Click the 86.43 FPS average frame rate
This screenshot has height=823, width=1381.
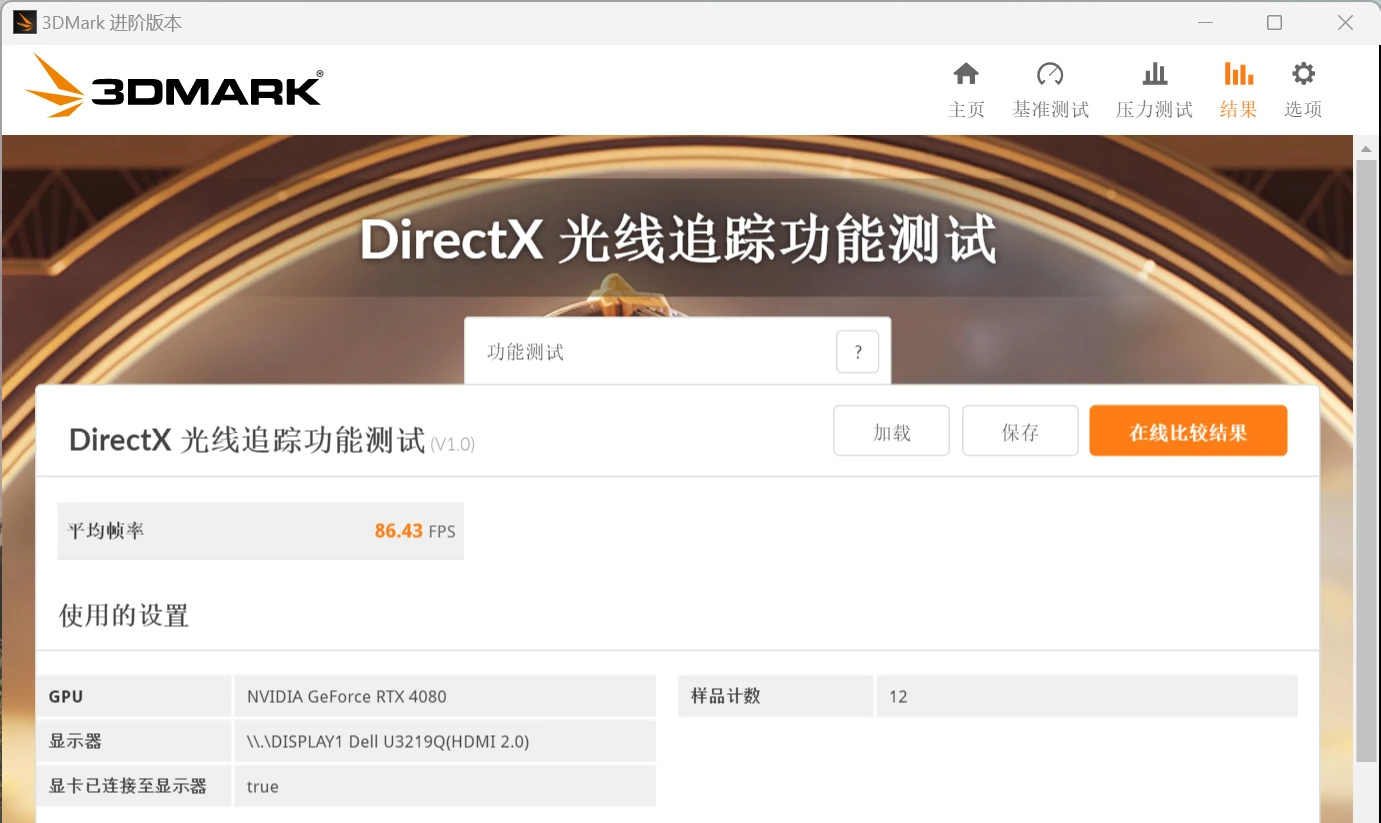(x=415, y=531)
